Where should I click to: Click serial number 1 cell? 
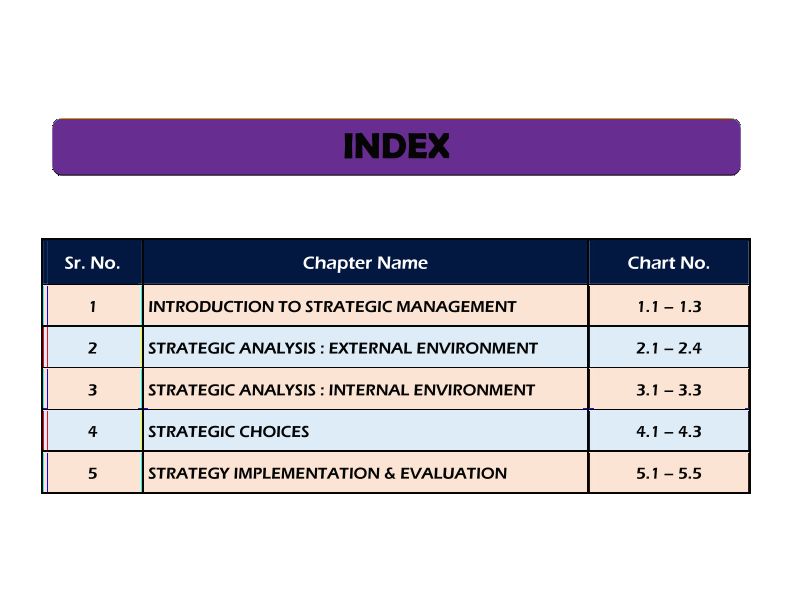pos(92,307)
